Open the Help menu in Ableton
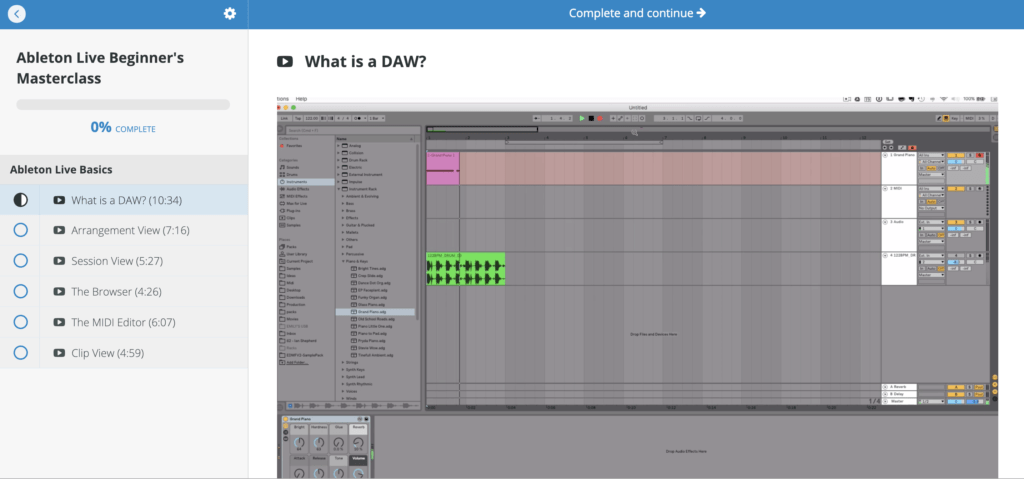The width and height of the screenshot is (1024, 479). 301,99
